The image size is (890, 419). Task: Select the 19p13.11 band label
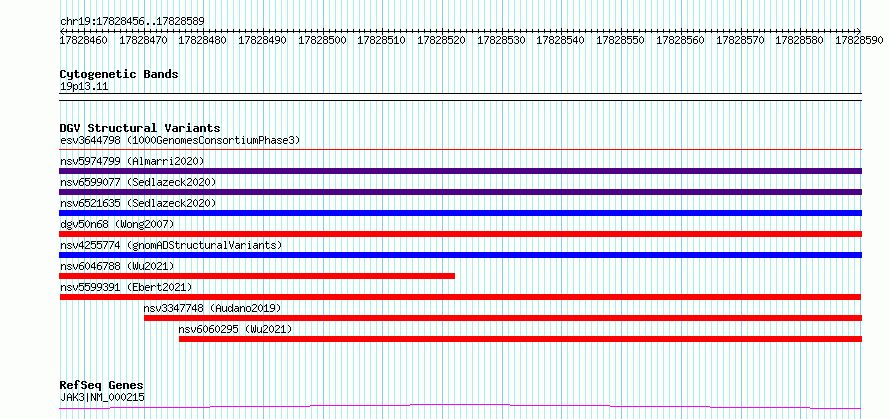pyautogui.click(x=84, y=86)
